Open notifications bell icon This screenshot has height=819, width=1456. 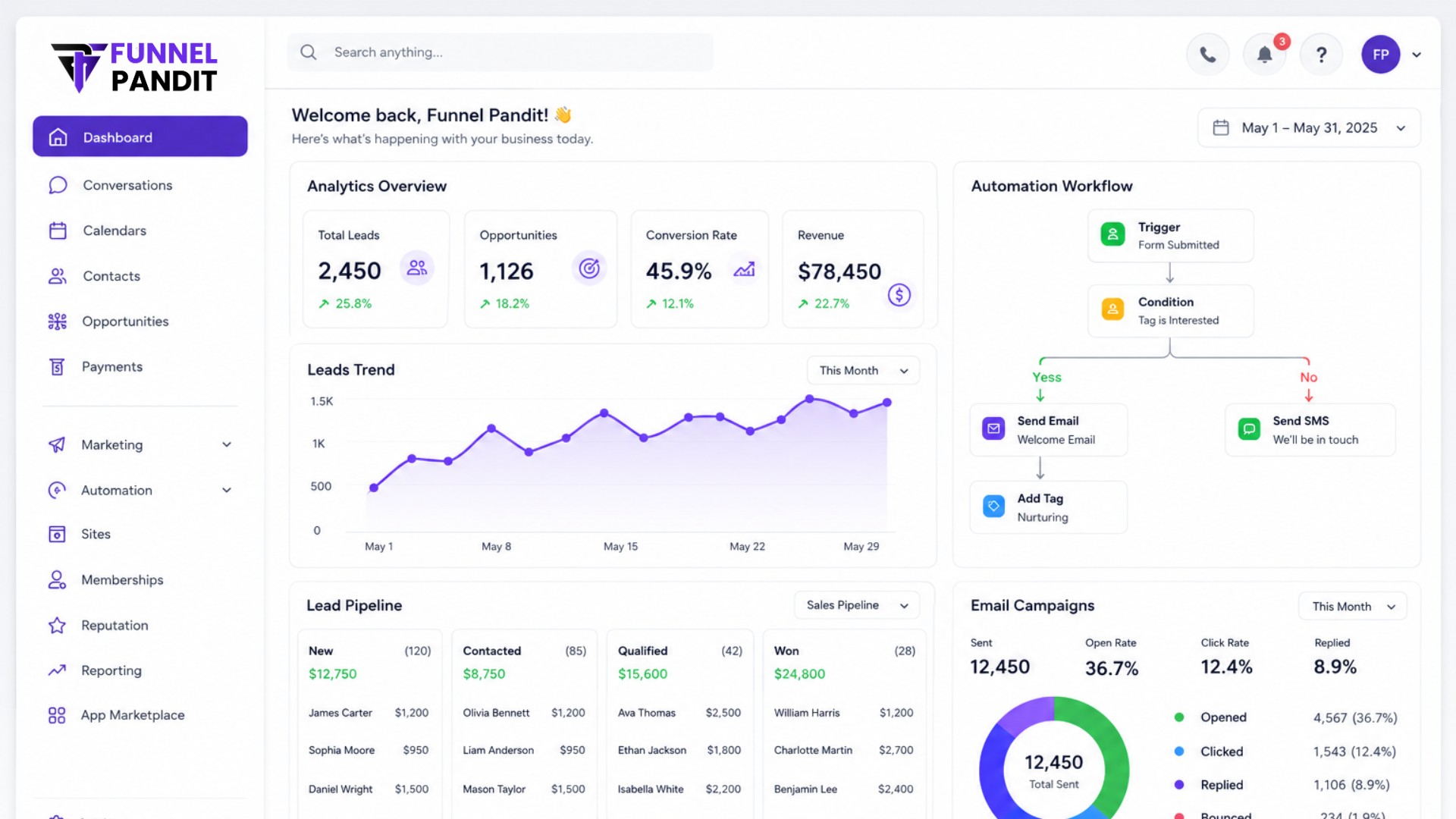click(1264, 55)
